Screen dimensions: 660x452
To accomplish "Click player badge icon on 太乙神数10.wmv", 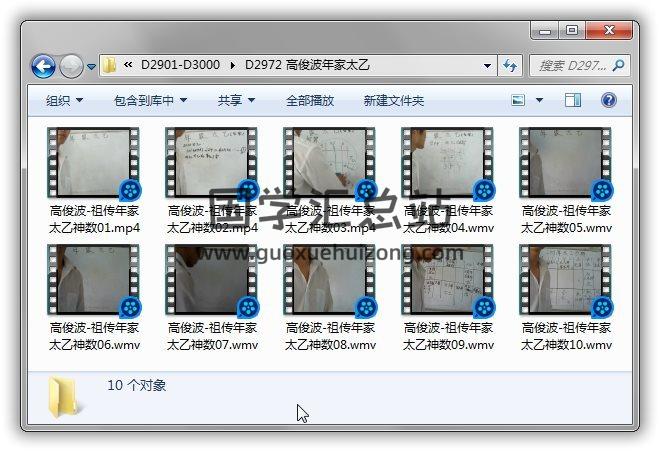I will [x=602, y=308].
